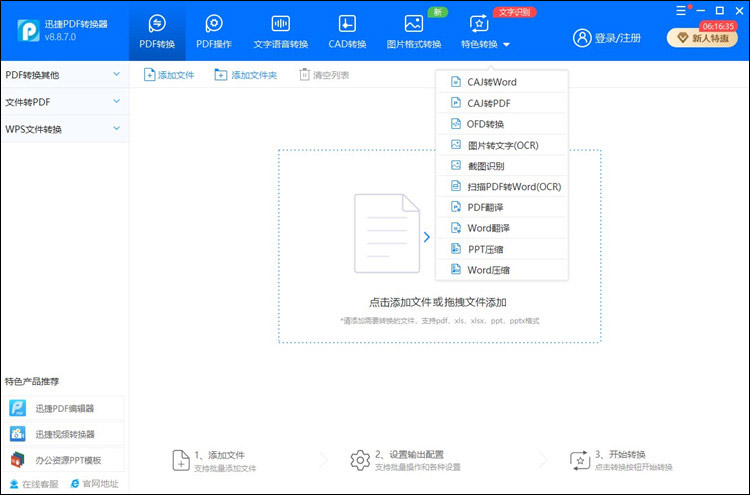Image resolution: width=750 pixels, height=495 pixels.
Task: Go to CAD转换 tab
Action: point(347,32)
